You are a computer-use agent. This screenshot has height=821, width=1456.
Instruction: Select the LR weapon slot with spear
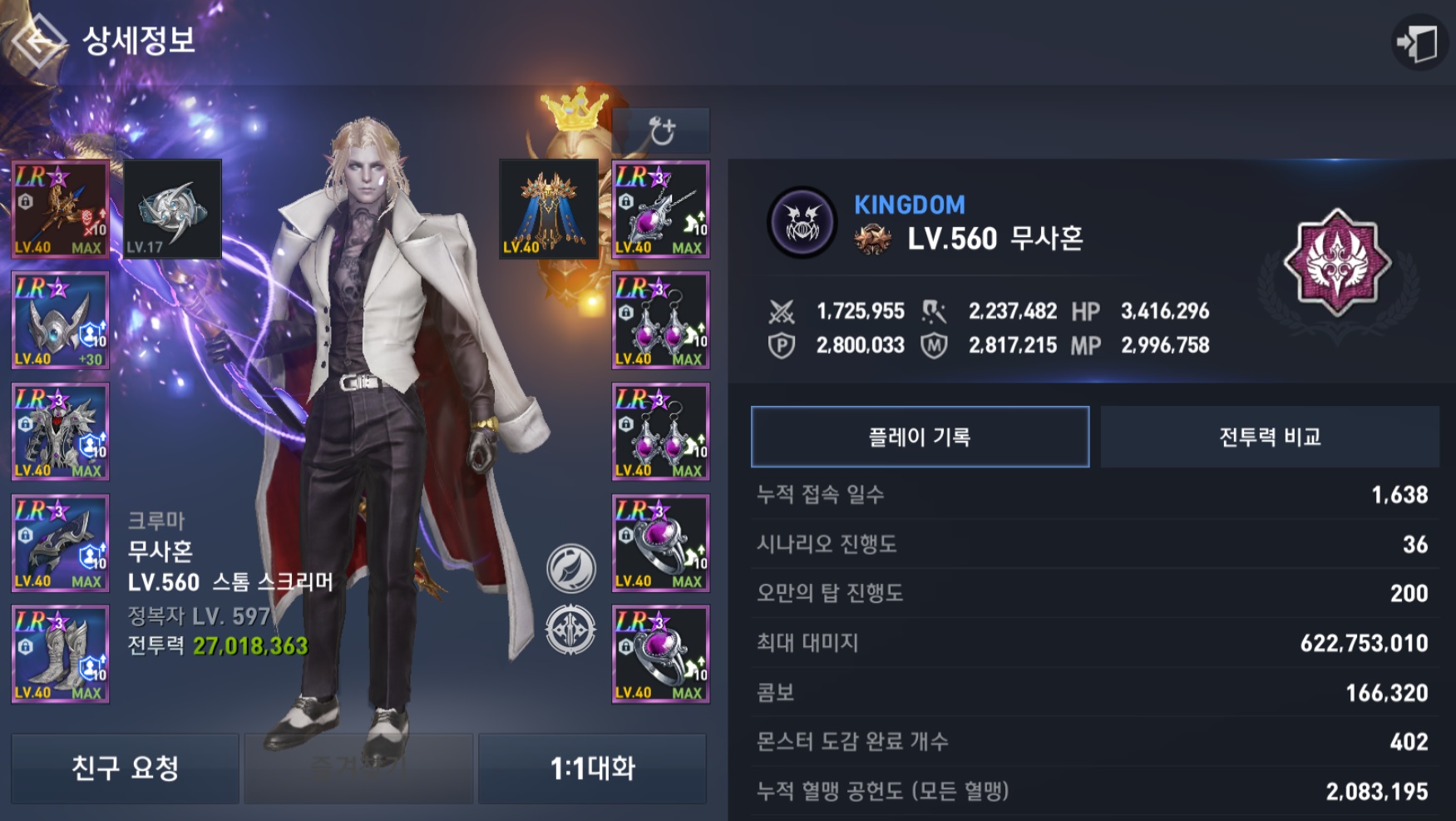coord(60,210)
